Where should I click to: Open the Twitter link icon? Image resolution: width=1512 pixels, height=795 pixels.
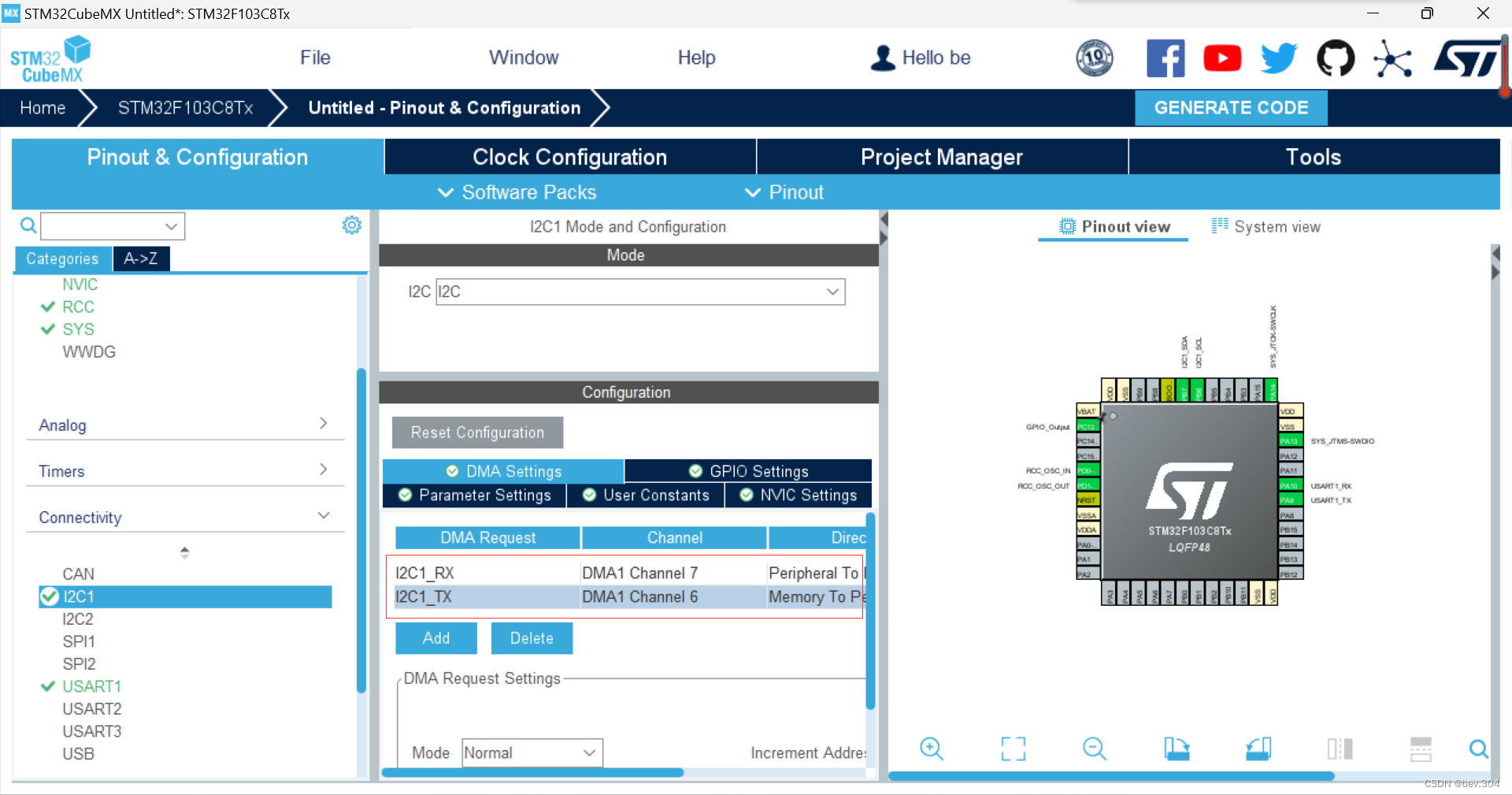click(1279, 58)
